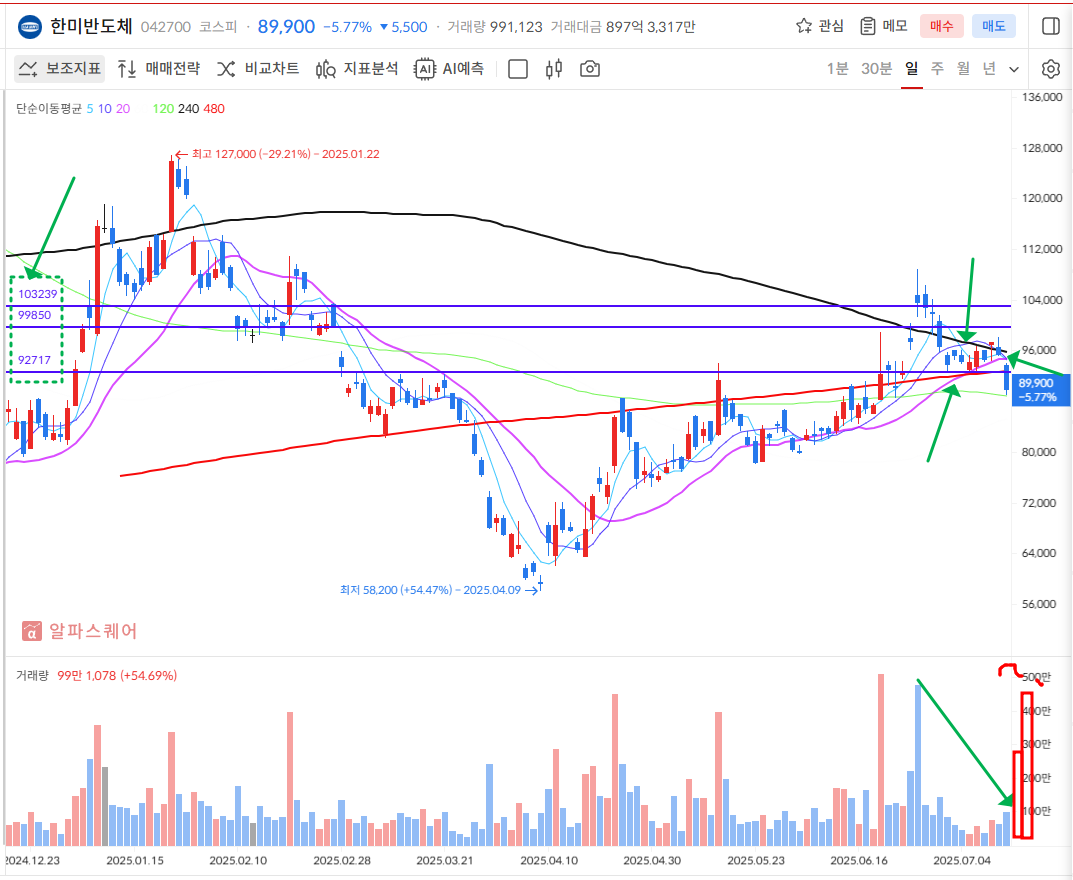Click the red 매수 buy button
Screen dimensions: 1073x880
(x=941, y=26)
